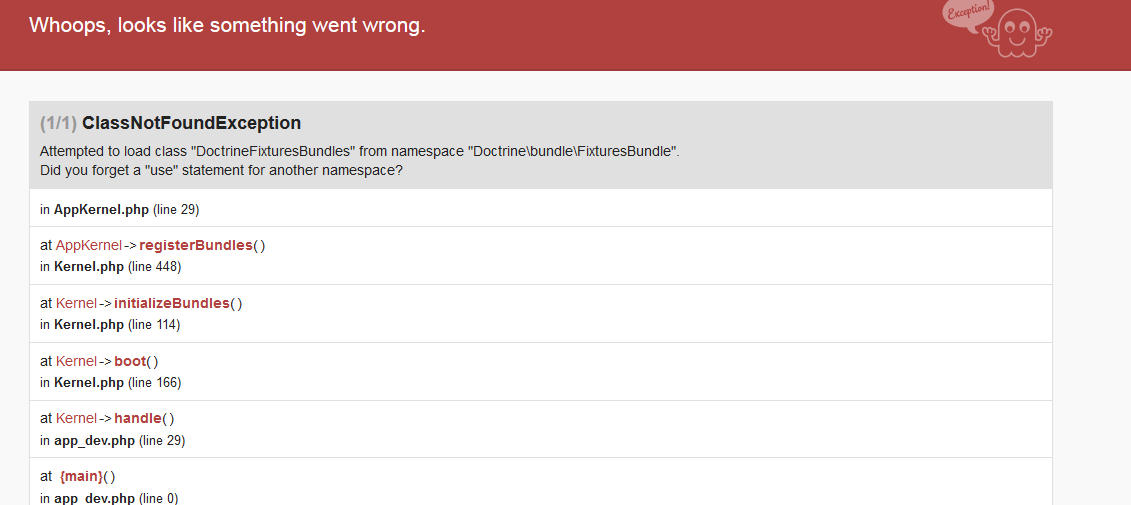Click the handle method link
The width and height of the screenshot is (1131, 505).
coord(138,418)
